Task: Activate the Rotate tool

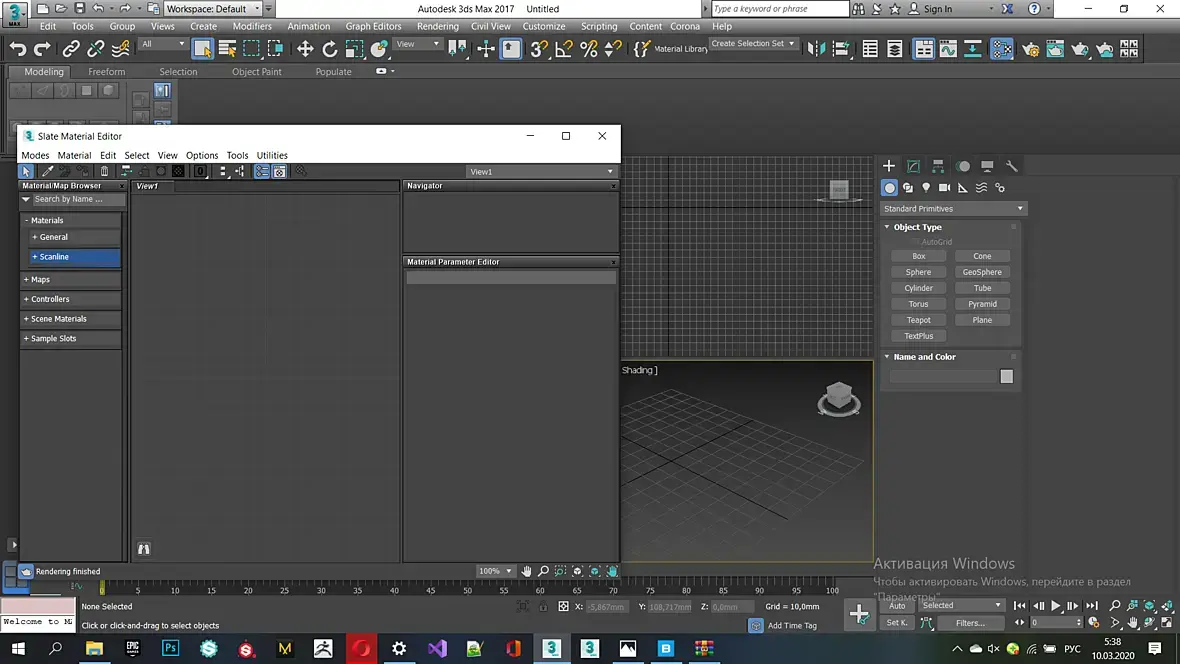Action: 330,48
